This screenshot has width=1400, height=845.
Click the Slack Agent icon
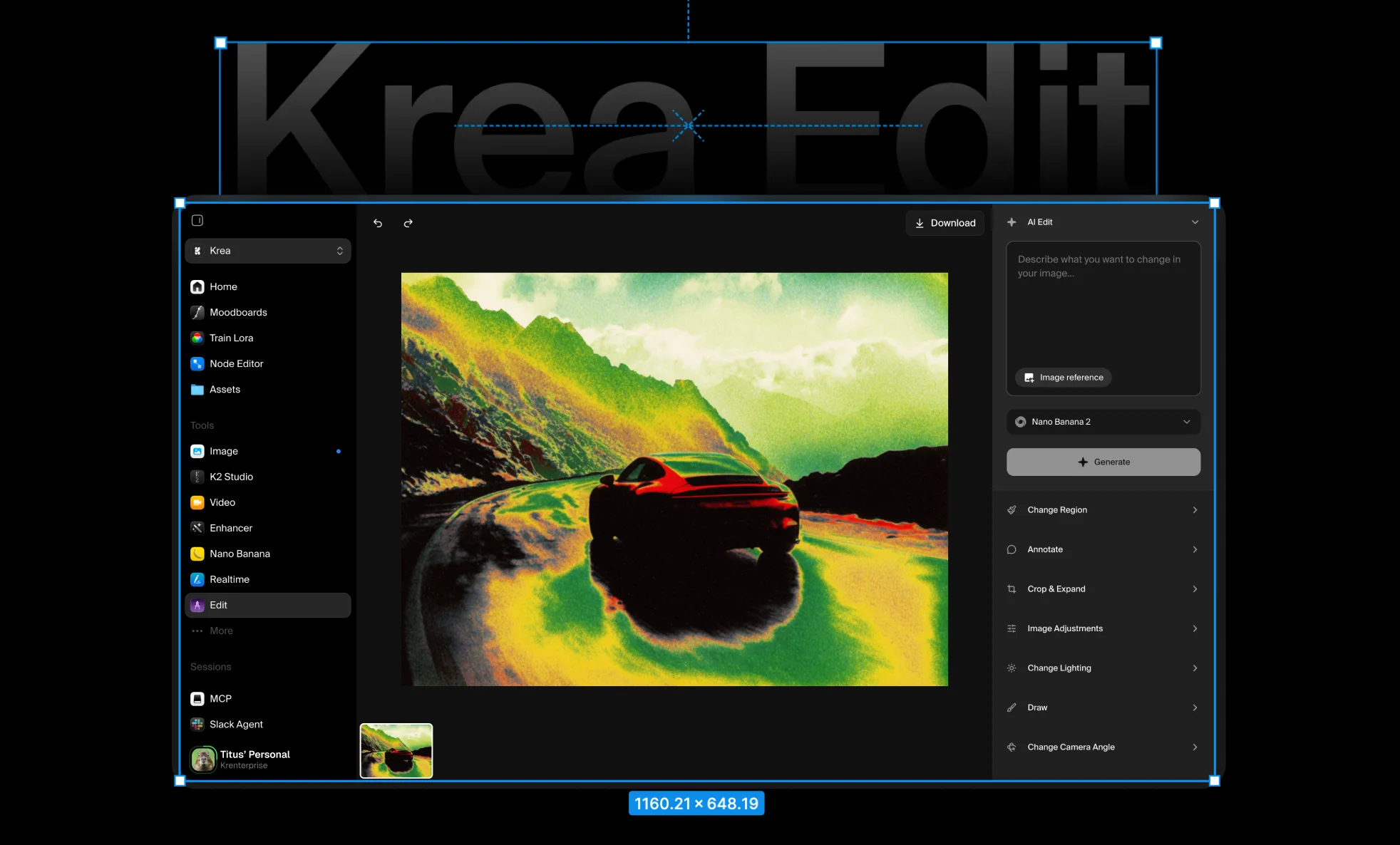[x=197, y=724]
